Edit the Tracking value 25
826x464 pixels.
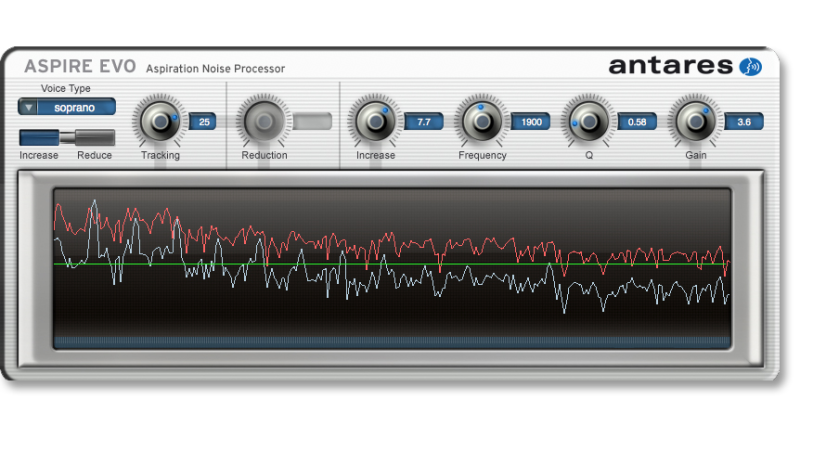(x=203, y=122)
